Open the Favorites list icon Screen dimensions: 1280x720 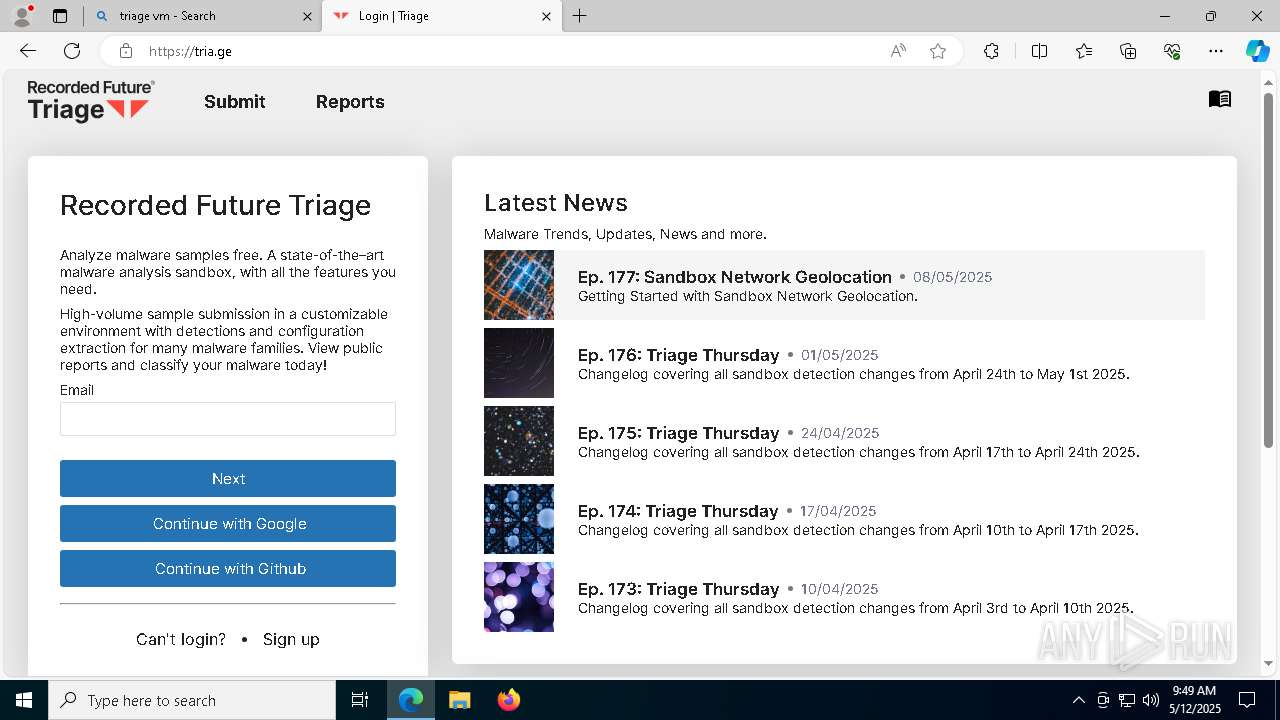1084,51
